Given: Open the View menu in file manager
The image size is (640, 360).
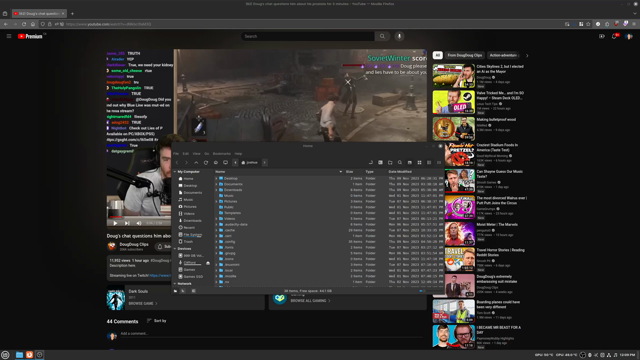Looking at the screenshot, I should coord(196,154).
